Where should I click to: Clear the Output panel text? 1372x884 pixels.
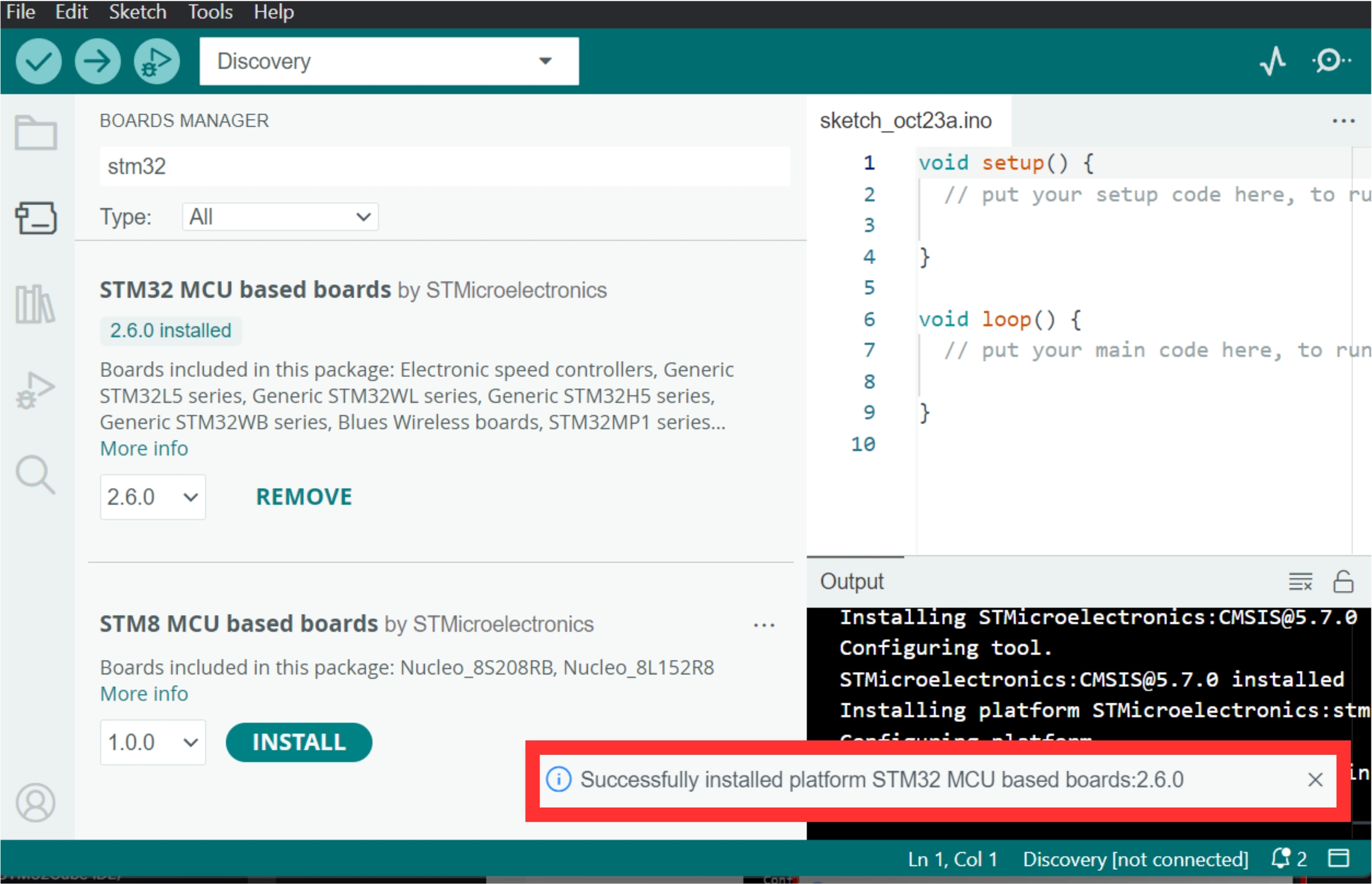(1300, 581)
